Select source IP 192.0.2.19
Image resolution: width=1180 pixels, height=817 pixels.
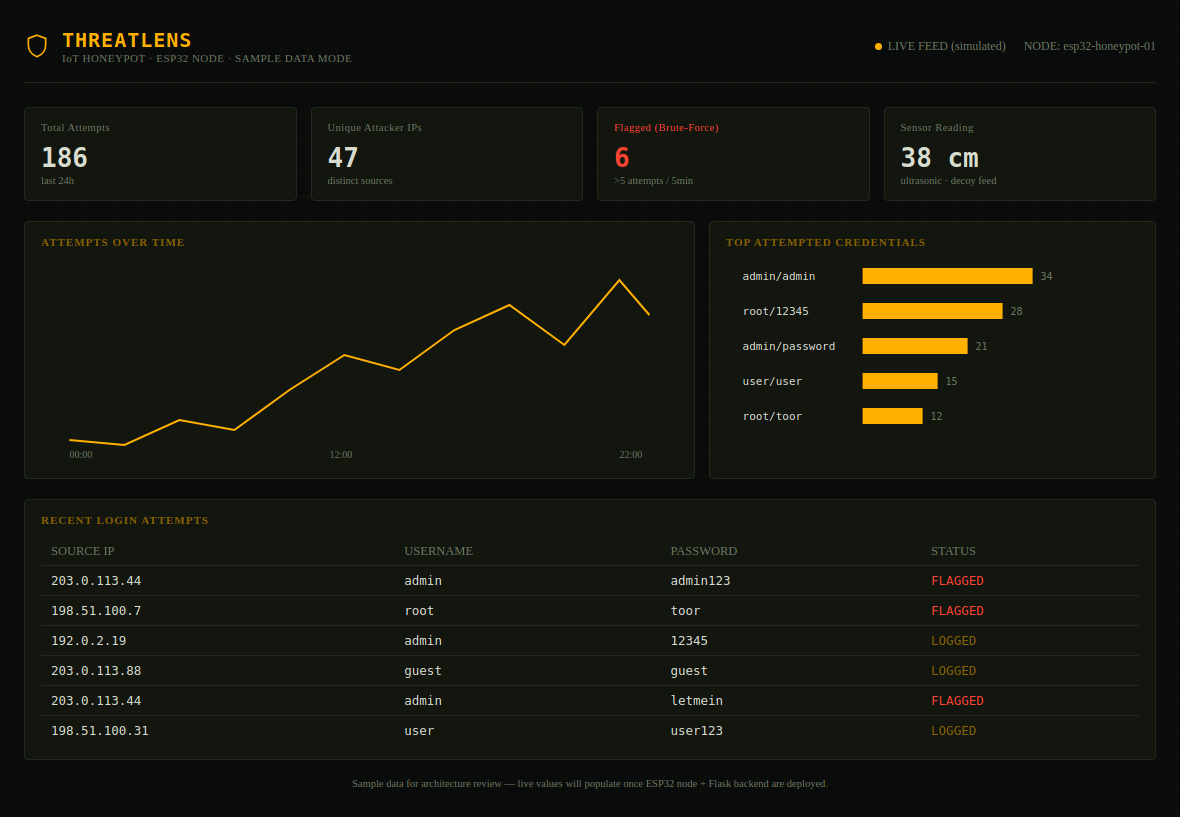[89, 641]
